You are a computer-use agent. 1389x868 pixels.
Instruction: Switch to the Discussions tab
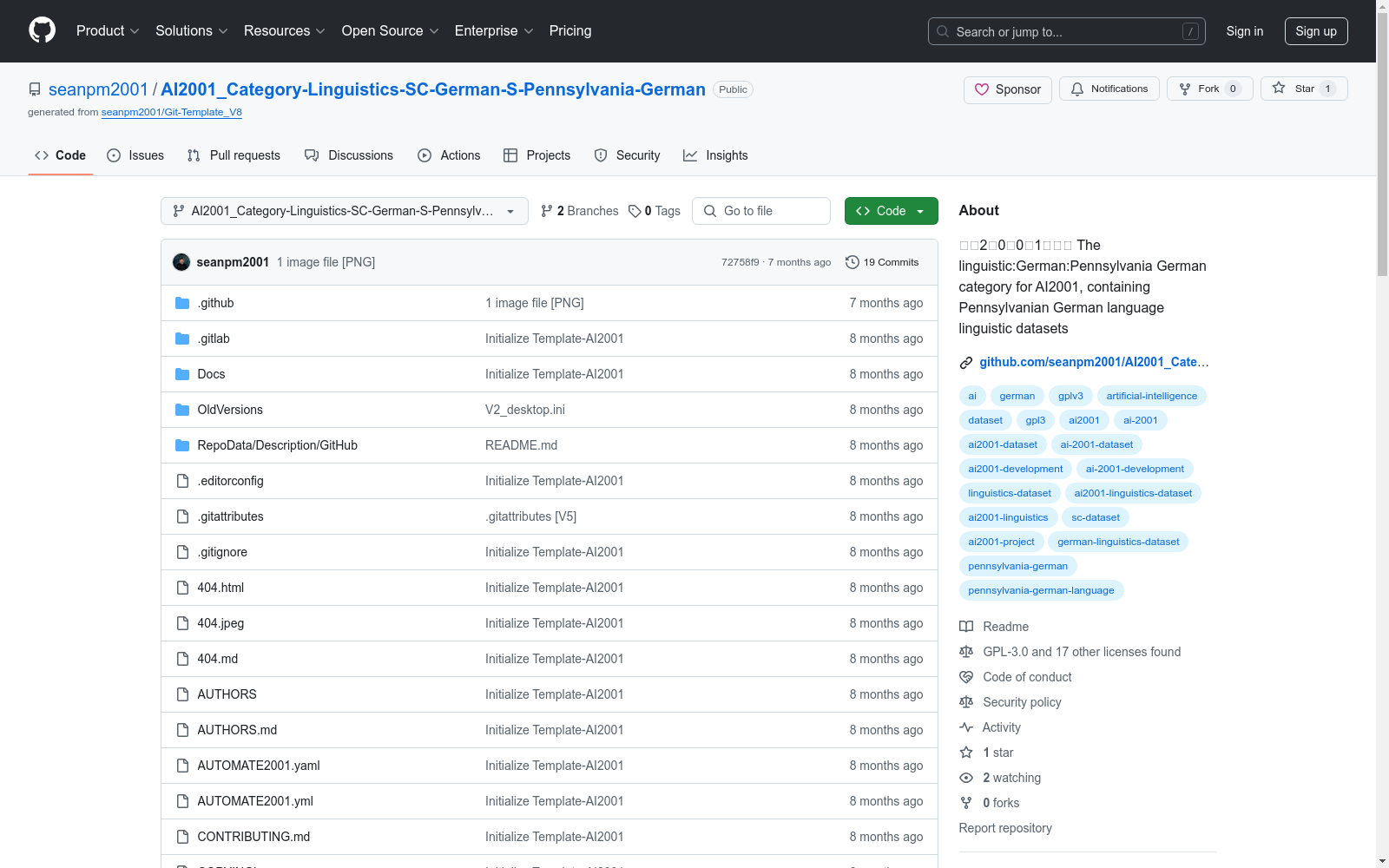(x=349, y=155)
